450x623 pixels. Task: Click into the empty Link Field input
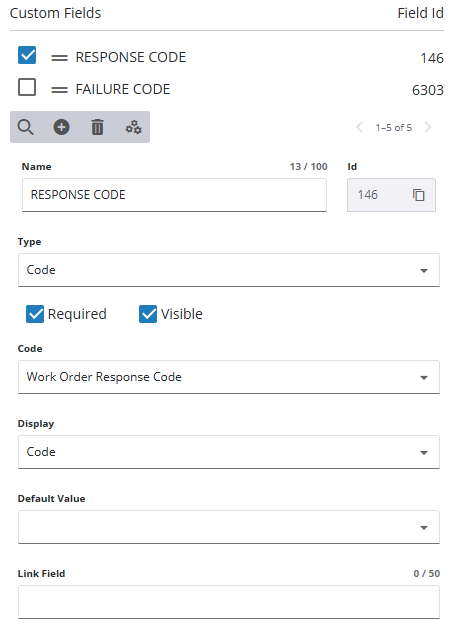tap(229, 602)
